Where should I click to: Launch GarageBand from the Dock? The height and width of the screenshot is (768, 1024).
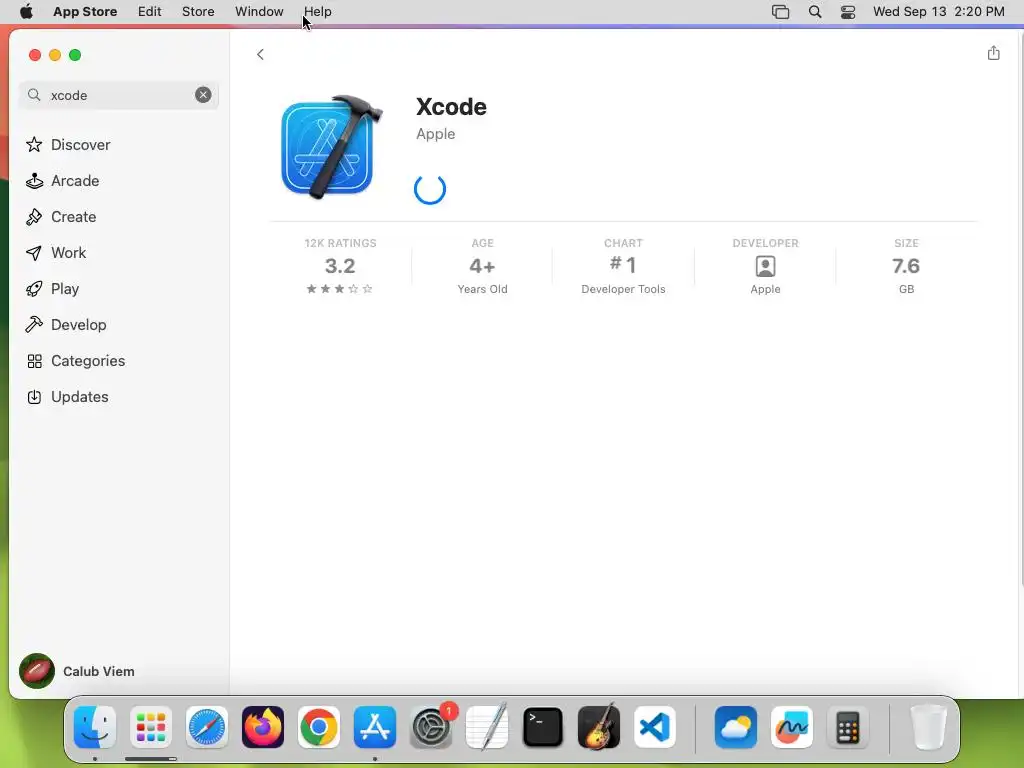(599, 726)
